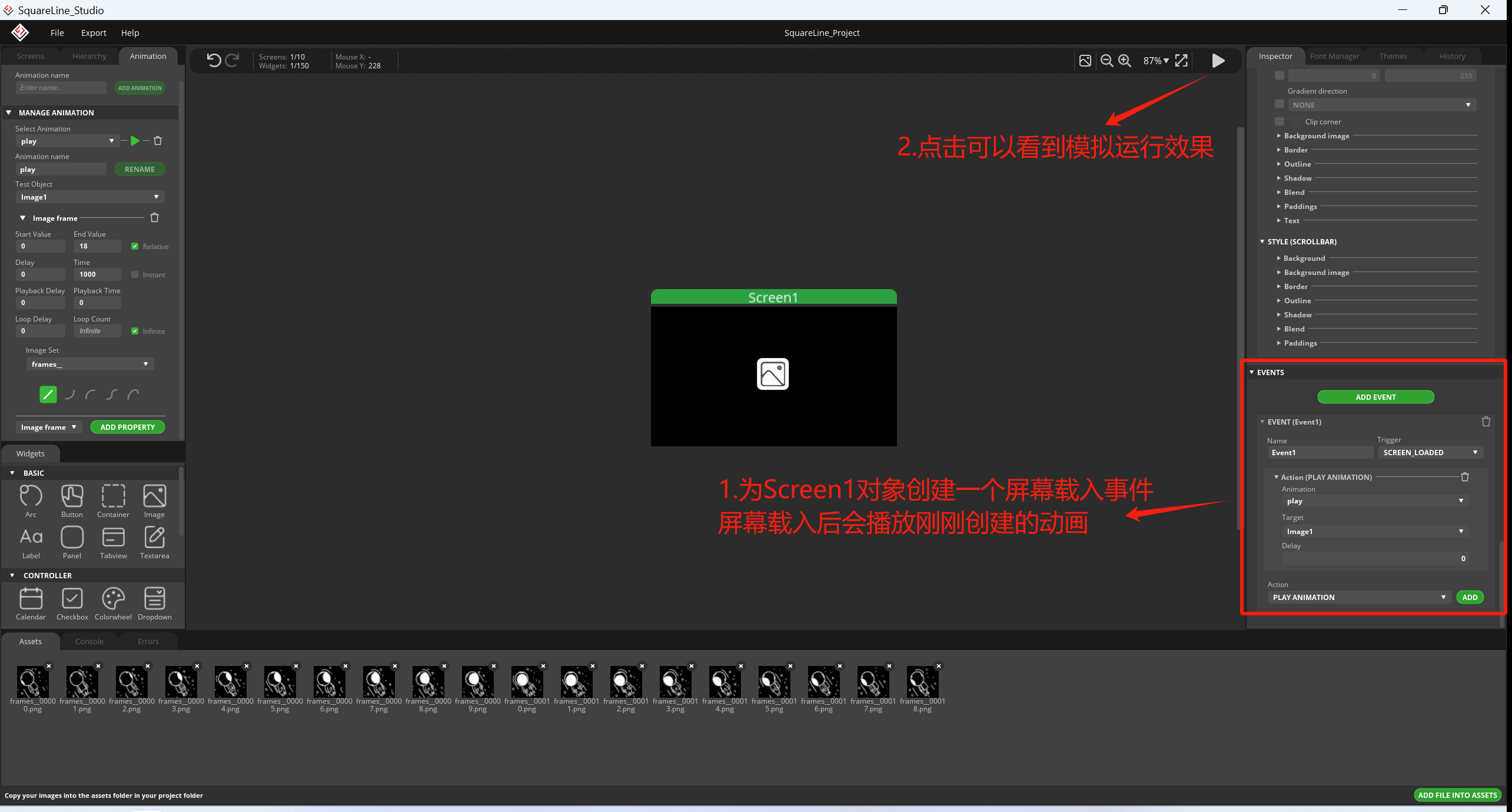
Task: Select the Image widget tool
Action: 153,499
